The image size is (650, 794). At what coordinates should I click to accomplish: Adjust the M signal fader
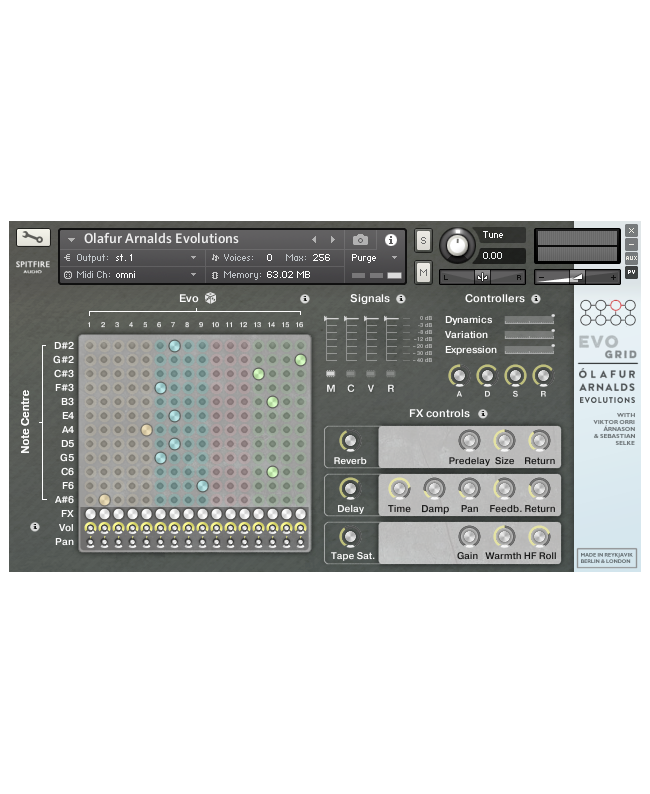pyautogui.click(x=331, y=338)
